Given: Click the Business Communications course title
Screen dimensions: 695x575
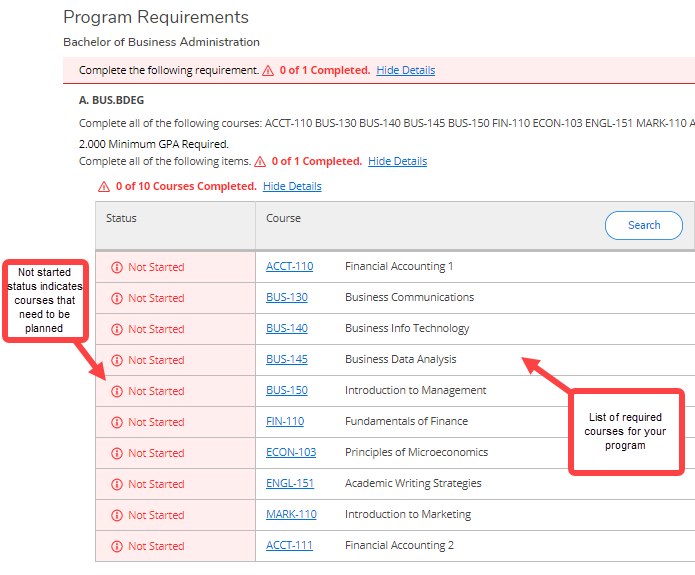Looking at the screenshot, I should coord(410,297).
